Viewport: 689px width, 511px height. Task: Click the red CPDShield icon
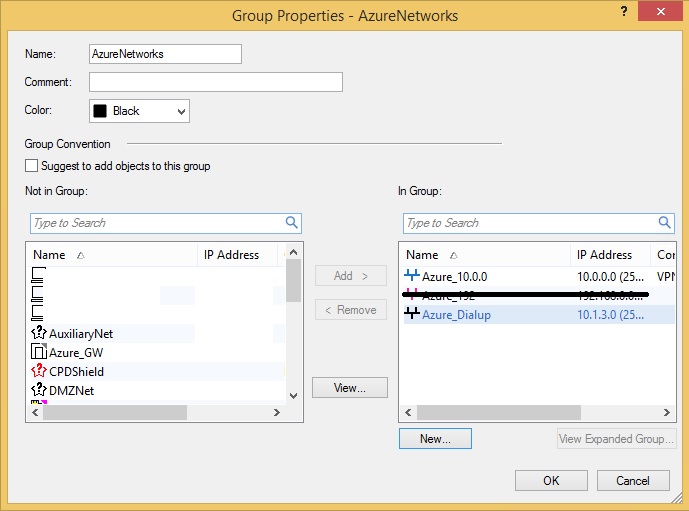click(39, 371)
